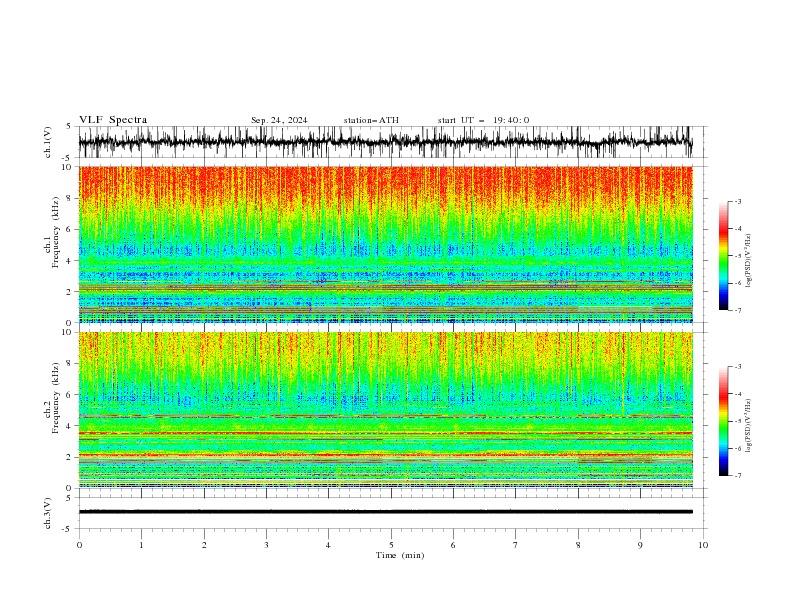Viewport: 792px width, 612px height.
Task: Click the ch.2 spectrogram panel
Action: tap(385, 410)
